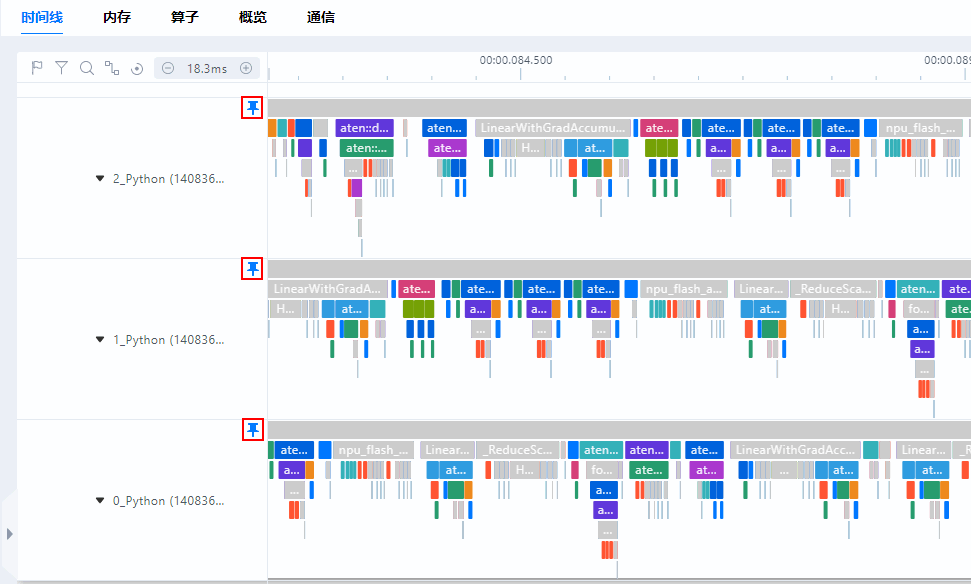Switch to the 内存 tab
971x584 pixels.
point(117,17)
